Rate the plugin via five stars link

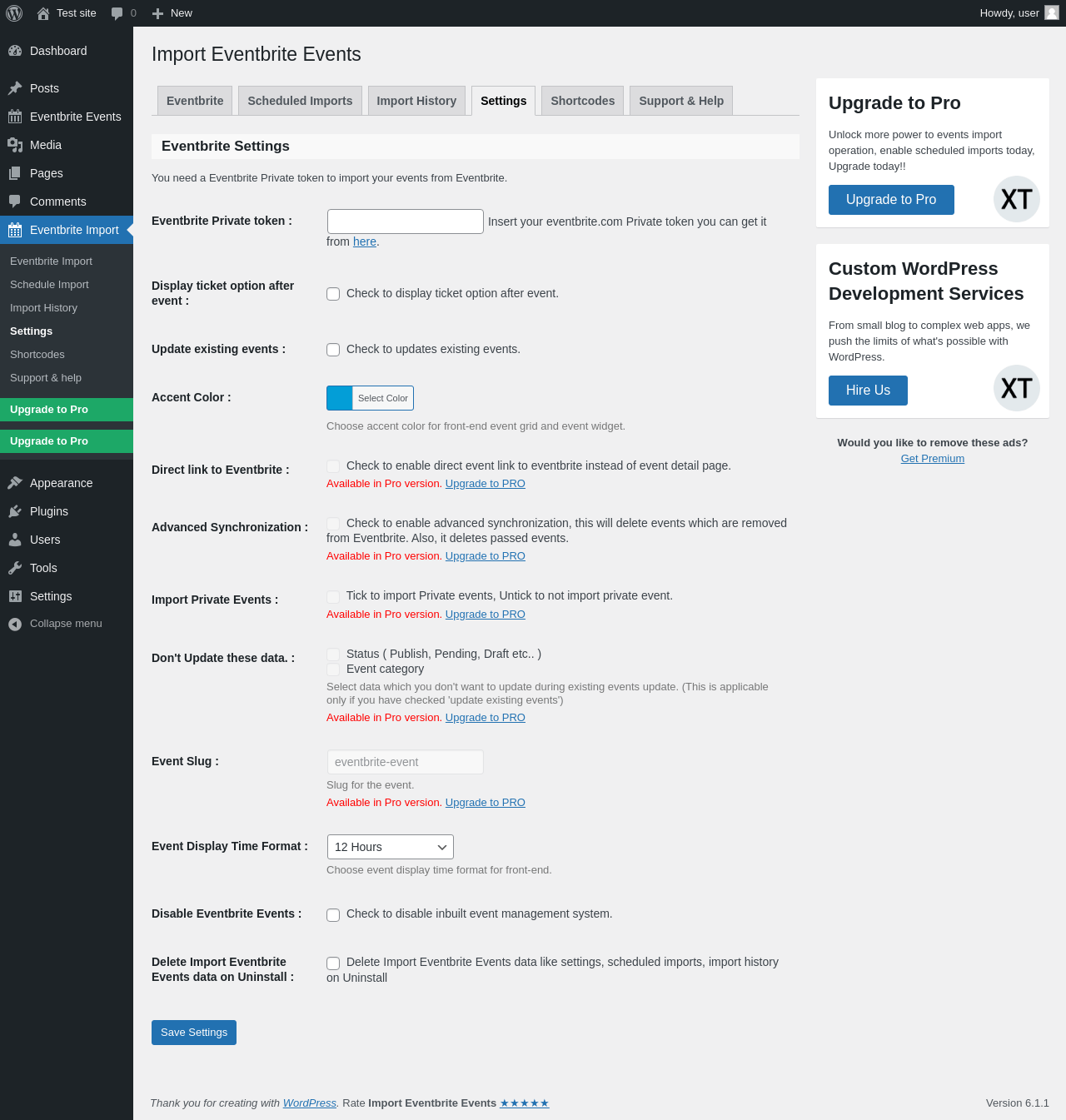(x=525, y=1103)
